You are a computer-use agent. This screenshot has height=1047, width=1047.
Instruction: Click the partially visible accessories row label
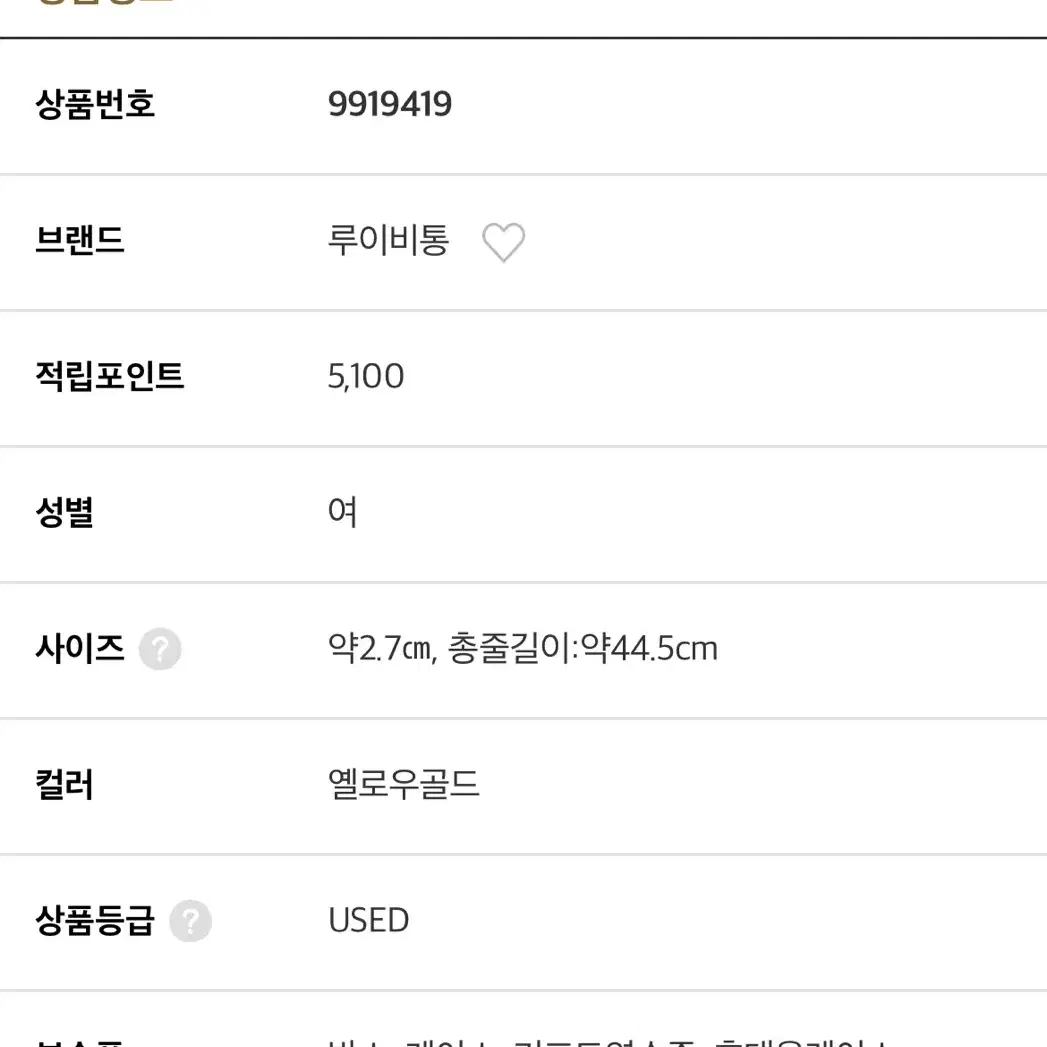pos(79,1042)
